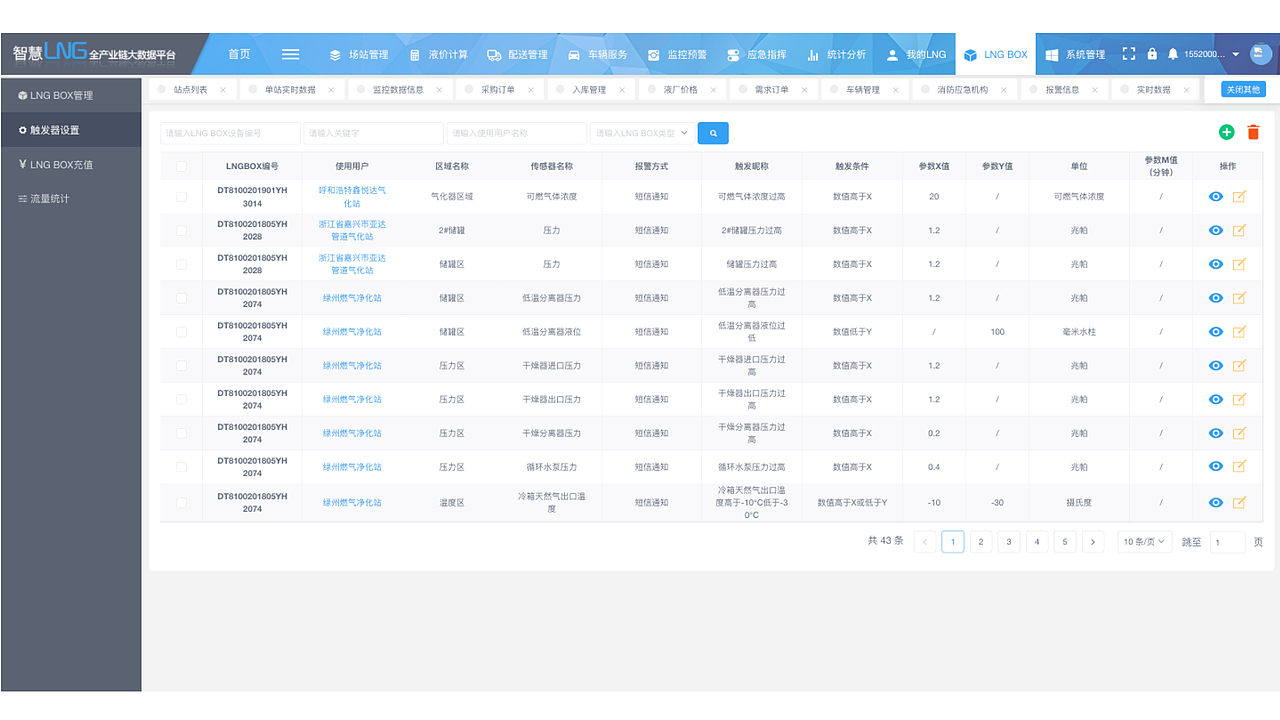Check the select-all checkbox in table header
Screen dimensions: 1280x720
pyautogui.click(x=181, y=167)
